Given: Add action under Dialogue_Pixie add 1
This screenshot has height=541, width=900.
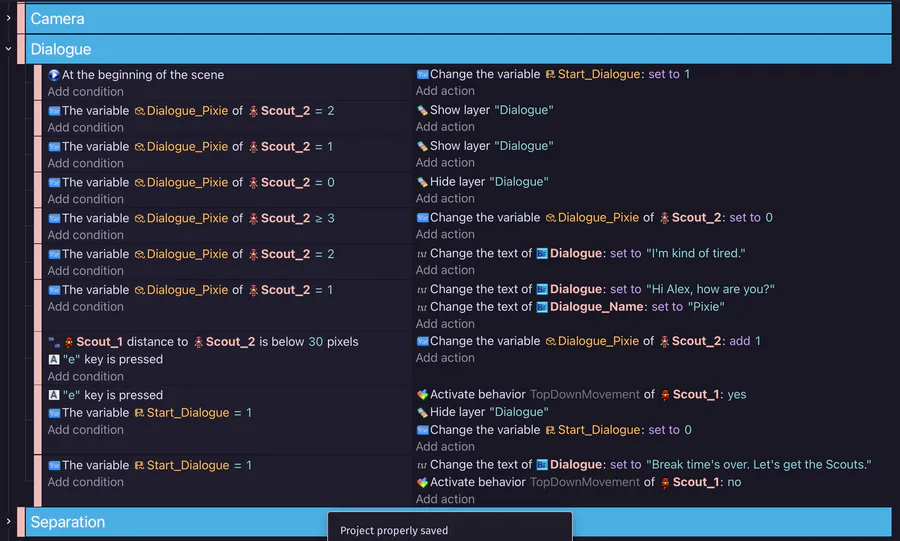Looking at the screenshot, I should point(445,358).
